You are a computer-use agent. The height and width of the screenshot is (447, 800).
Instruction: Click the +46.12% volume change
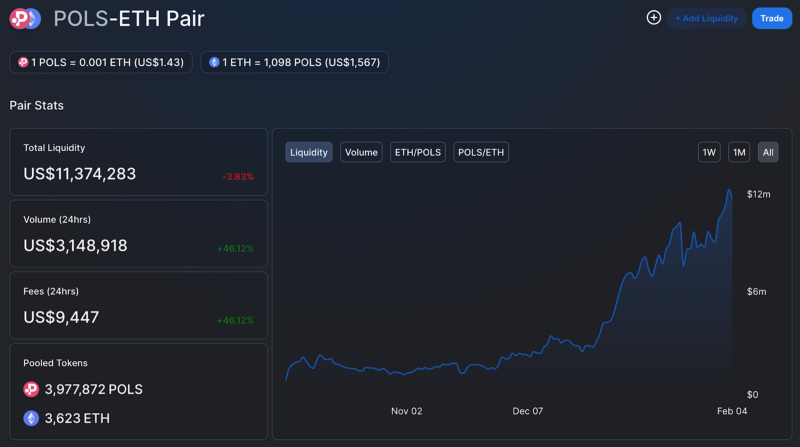(x=235, y=249)
